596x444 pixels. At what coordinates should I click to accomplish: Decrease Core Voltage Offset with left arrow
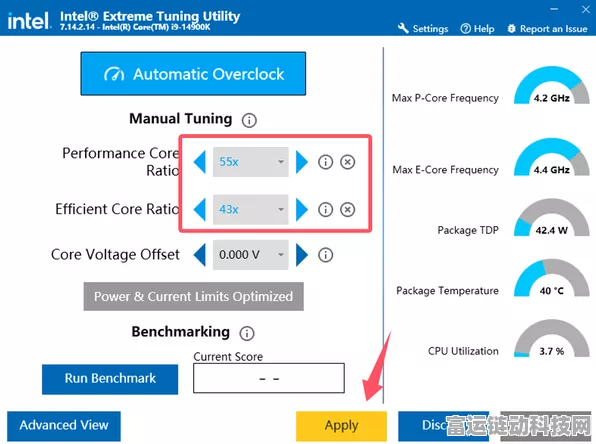(200, 255)
